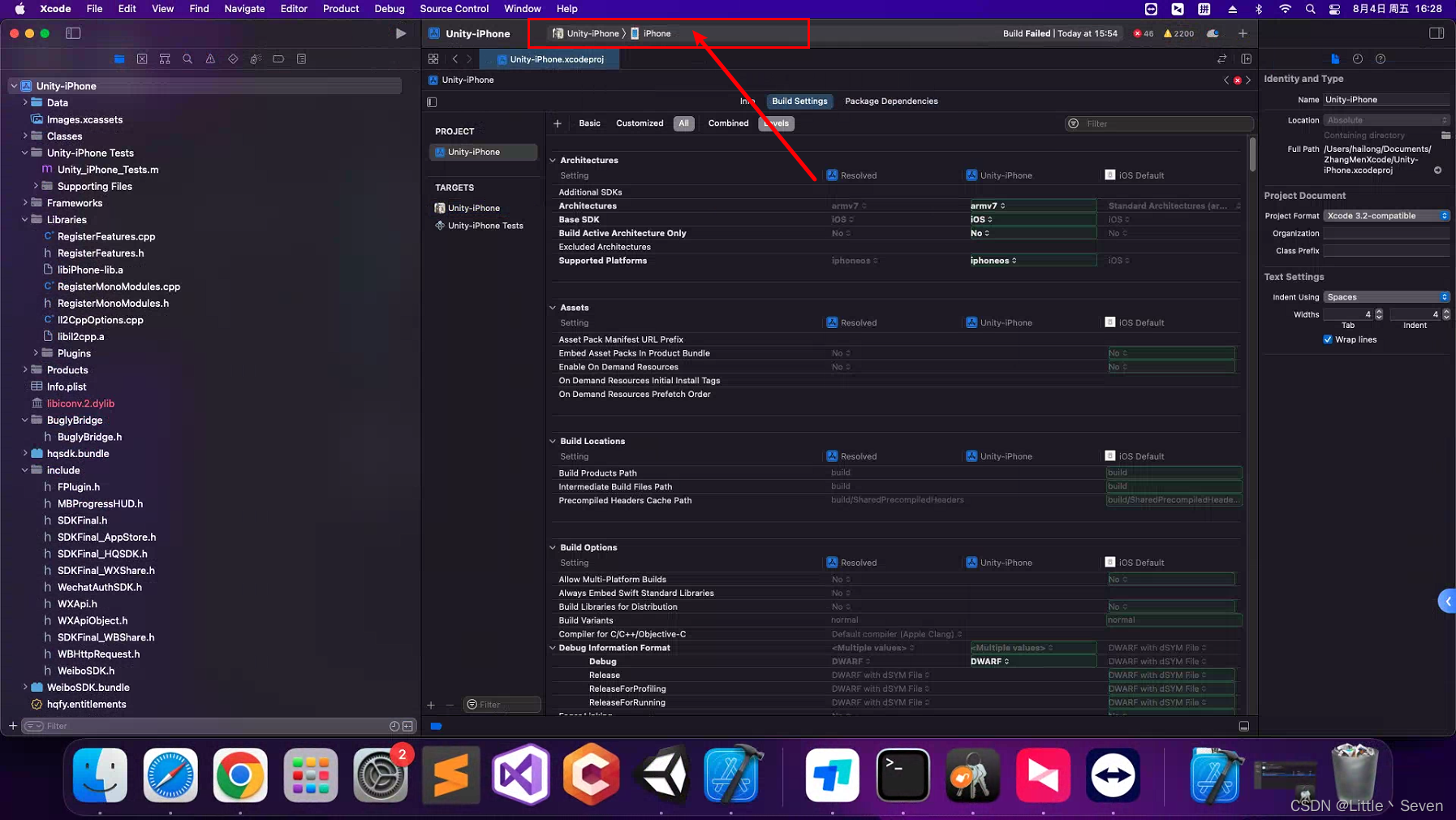
Task: Add a new target plus button
Action: point(431,705)
